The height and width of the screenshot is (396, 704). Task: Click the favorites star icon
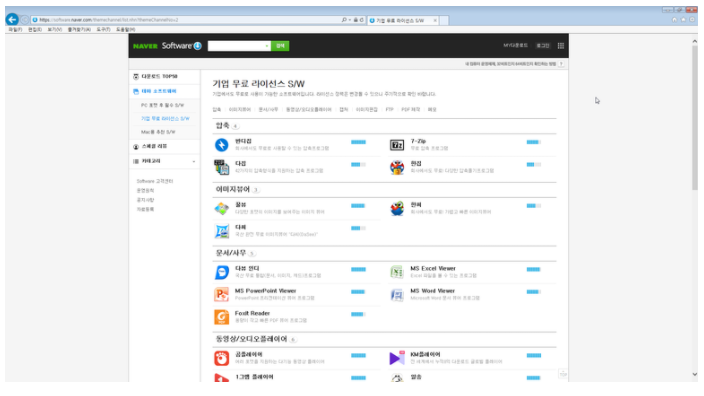point(683,20)
